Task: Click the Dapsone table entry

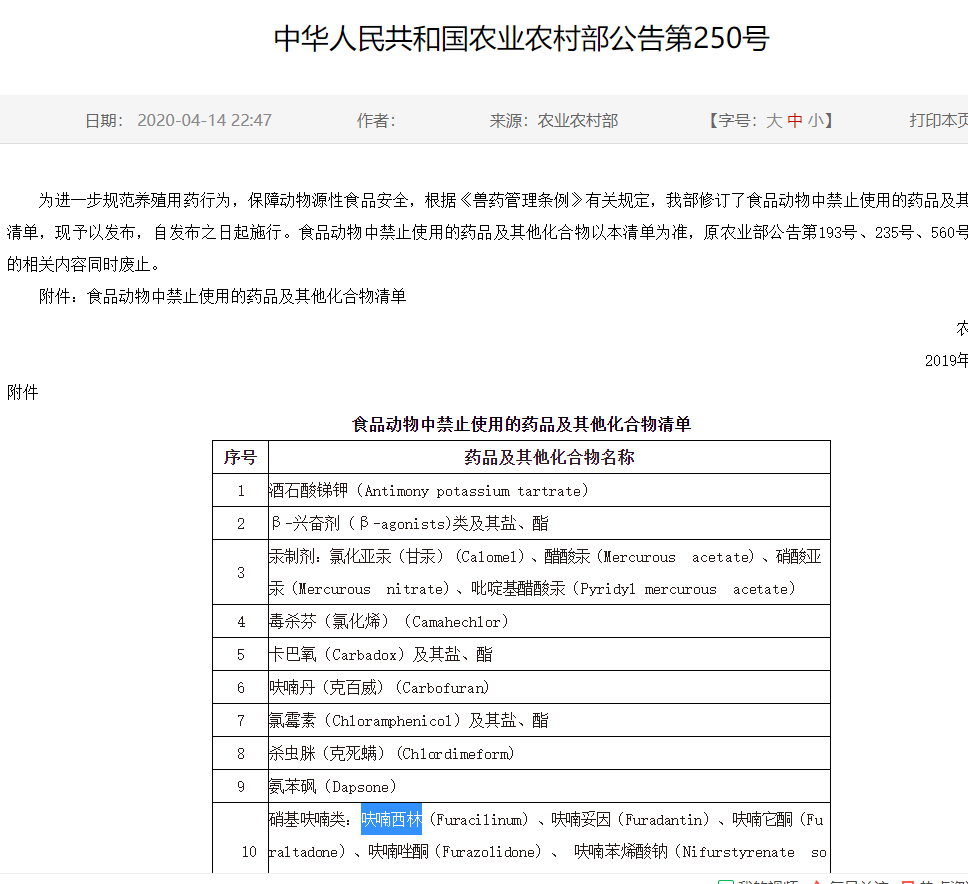Action: point(333,787)
